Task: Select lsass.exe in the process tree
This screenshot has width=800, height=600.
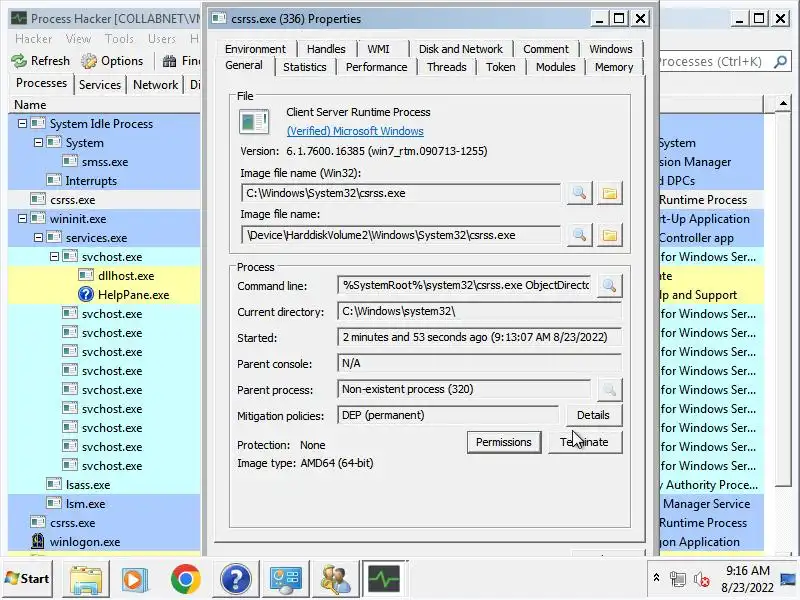Action: coord(88,485)
